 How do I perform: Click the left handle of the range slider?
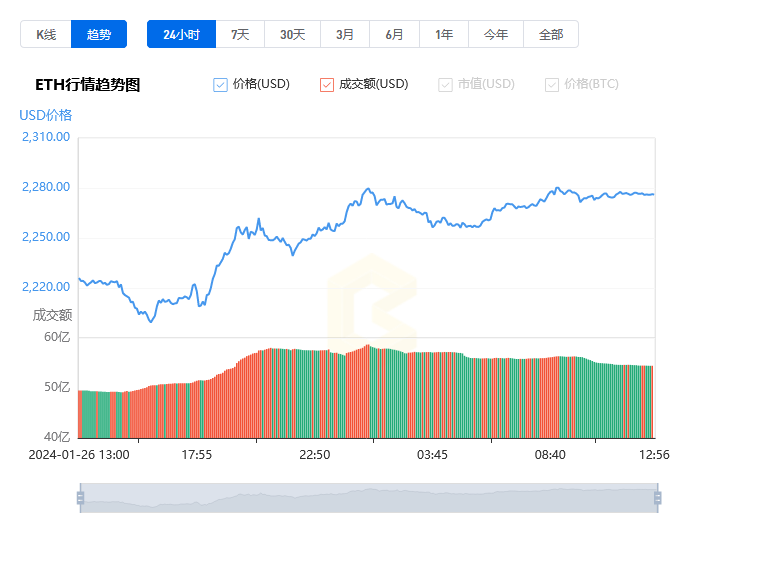coord(81,498)
